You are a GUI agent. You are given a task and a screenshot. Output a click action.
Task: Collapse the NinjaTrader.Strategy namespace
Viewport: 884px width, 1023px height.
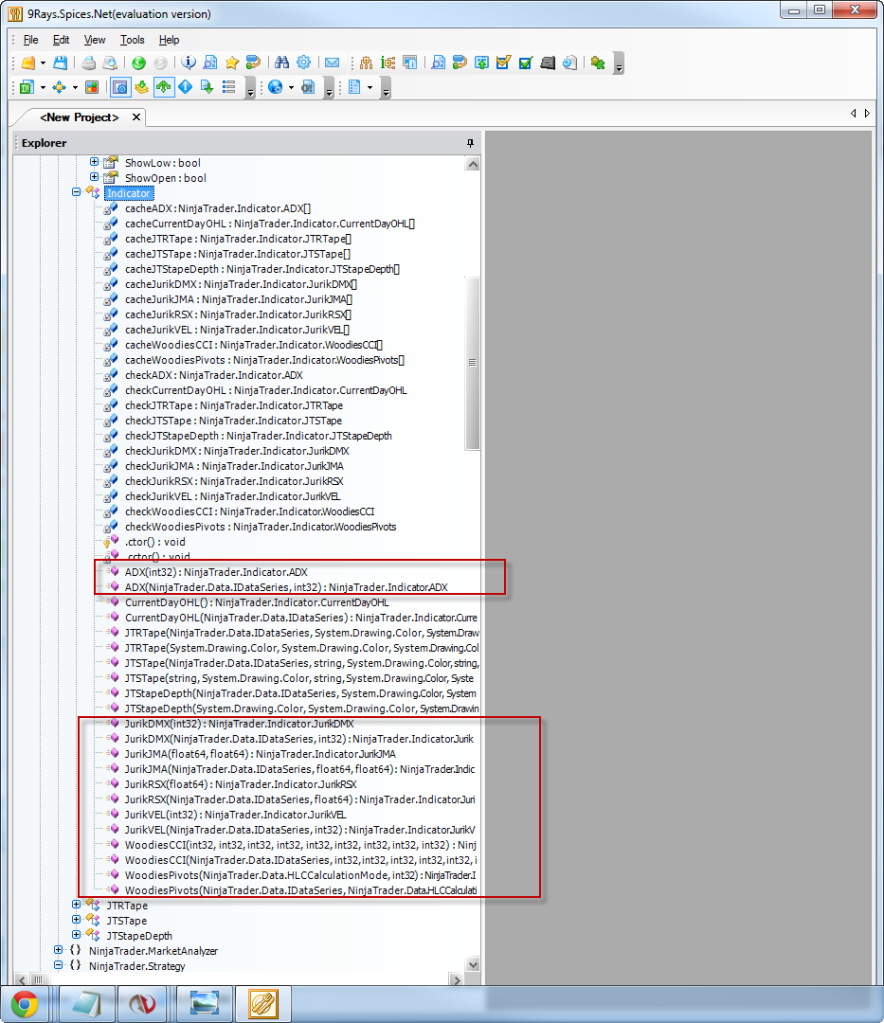click(x=59, y=966)
